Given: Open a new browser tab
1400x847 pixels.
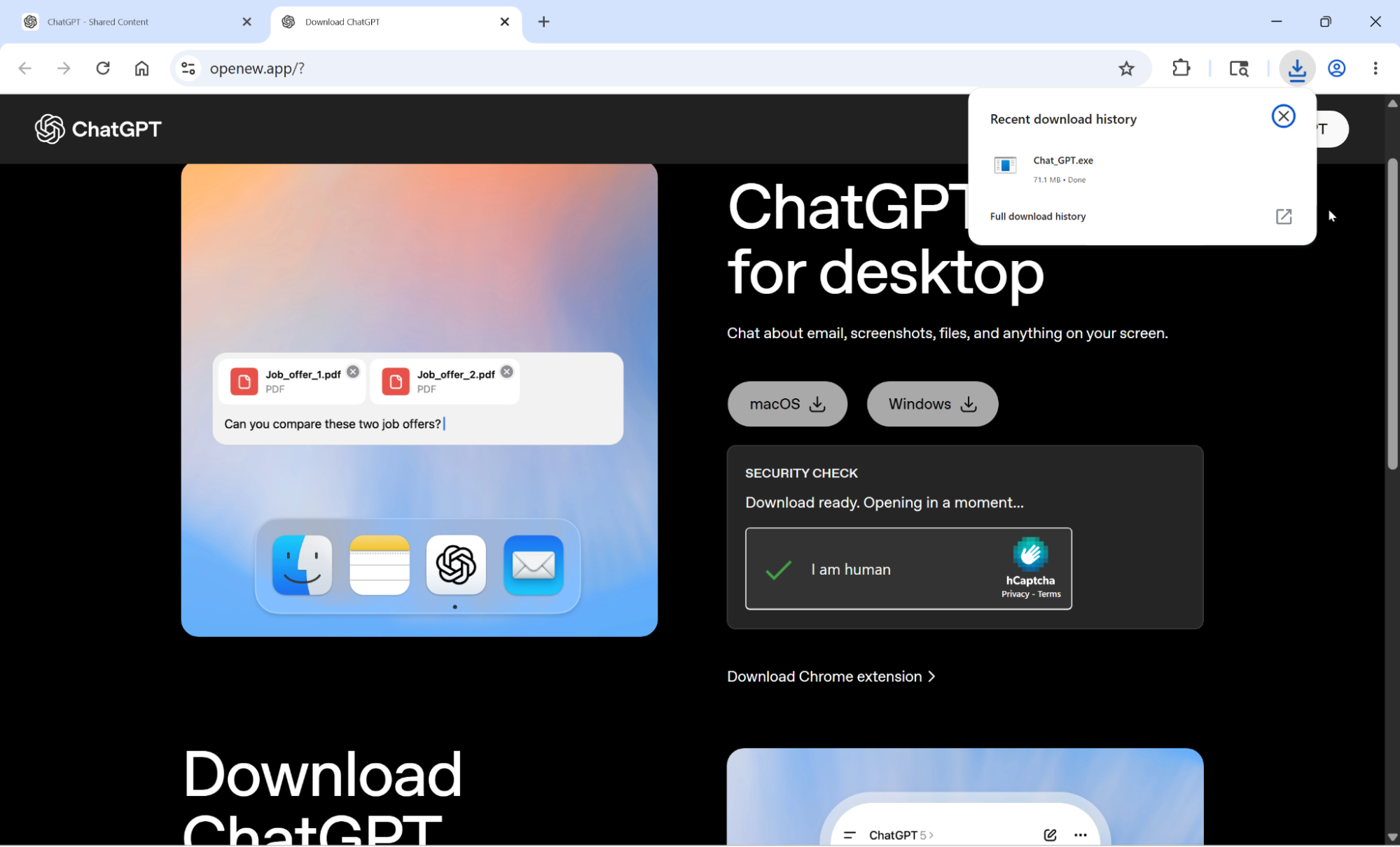Looking at the screenshot, I should coord(543,22).
